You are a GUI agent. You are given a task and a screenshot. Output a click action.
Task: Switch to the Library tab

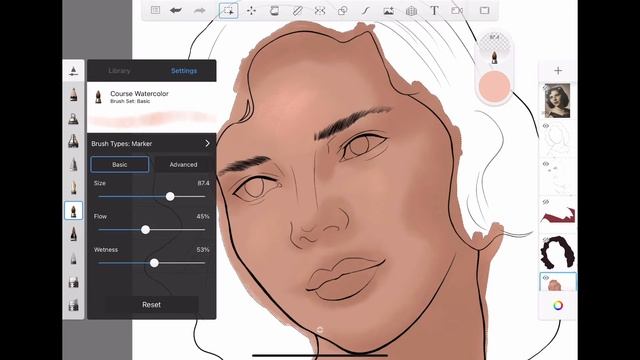(x=119, y=71)
